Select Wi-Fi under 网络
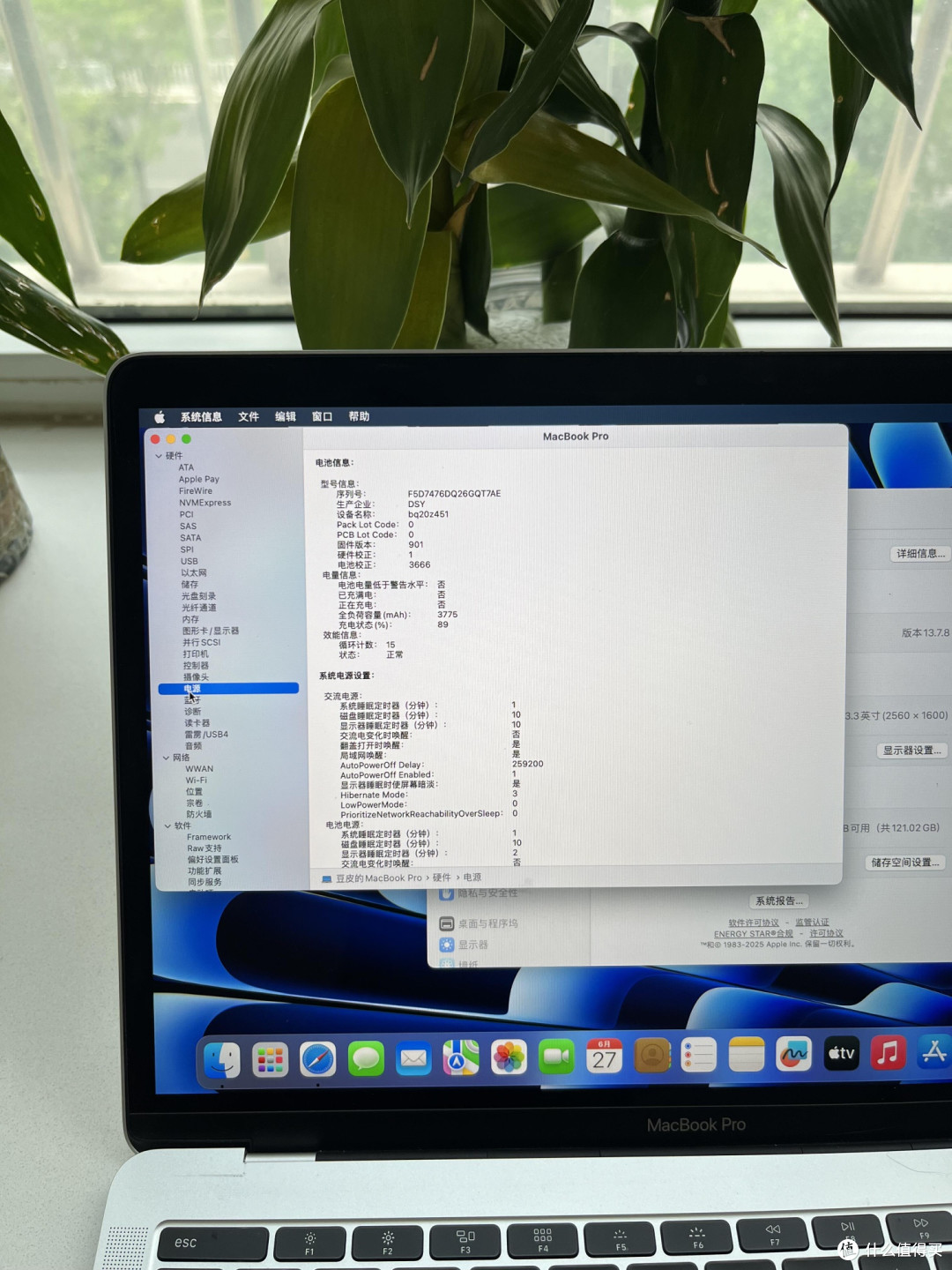Screen dimensions: 952x1270 197,781
